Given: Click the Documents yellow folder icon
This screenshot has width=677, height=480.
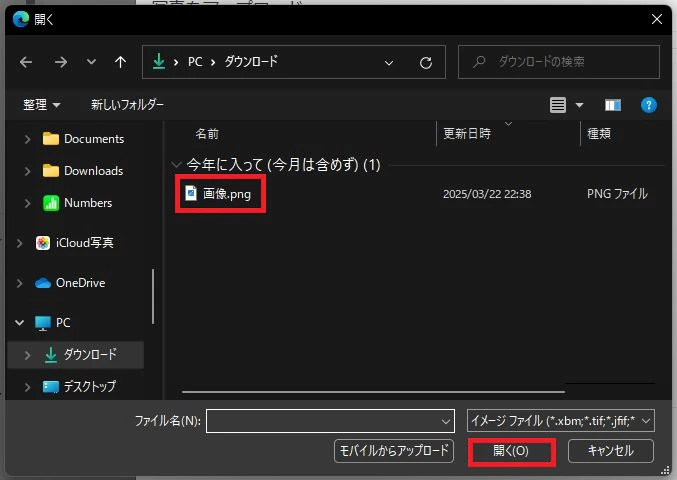Looking at the screenshot, I should (51, 139).
